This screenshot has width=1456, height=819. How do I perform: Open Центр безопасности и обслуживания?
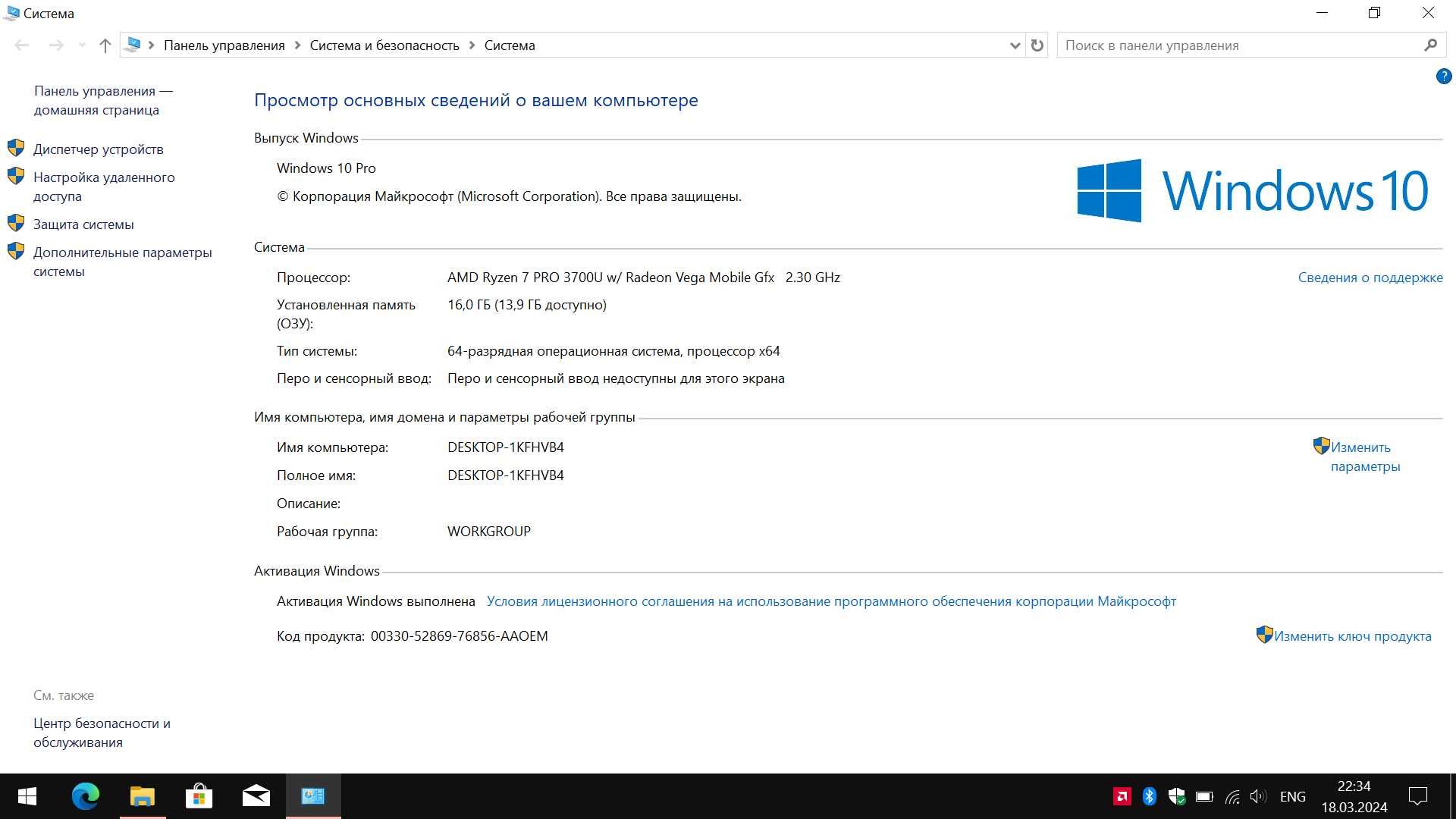click(102, 733)
